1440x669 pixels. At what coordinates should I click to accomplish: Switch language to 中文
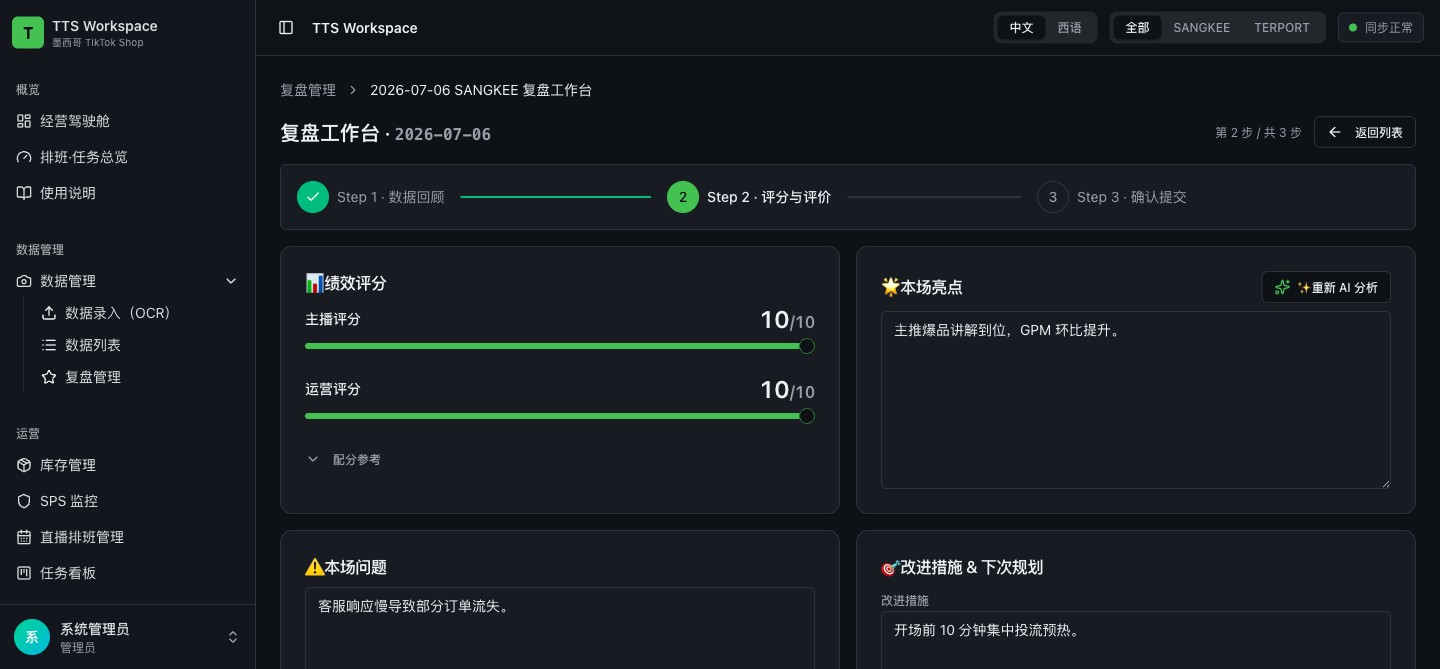1021,28
